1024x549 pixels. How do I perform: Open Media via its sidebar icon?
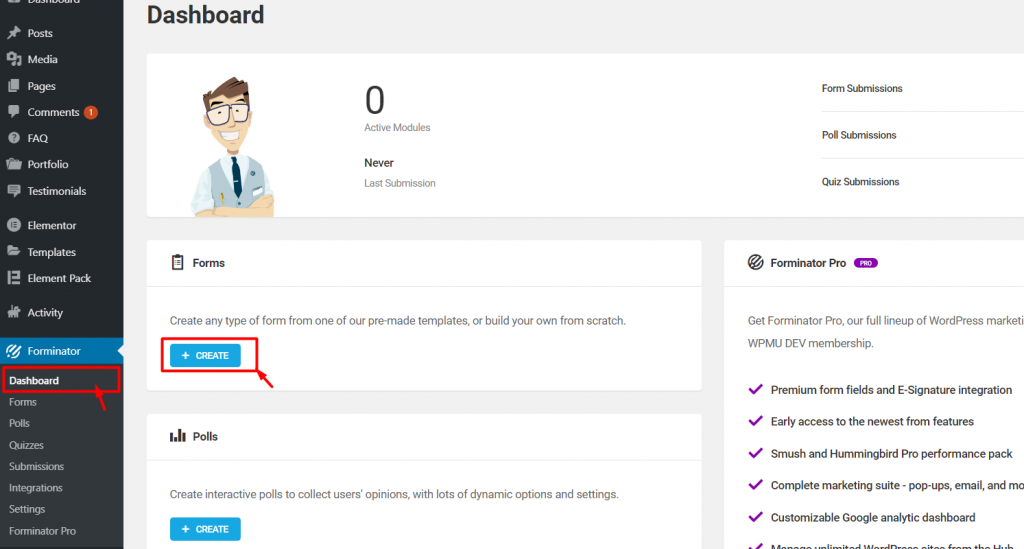(x=14, y=59)
